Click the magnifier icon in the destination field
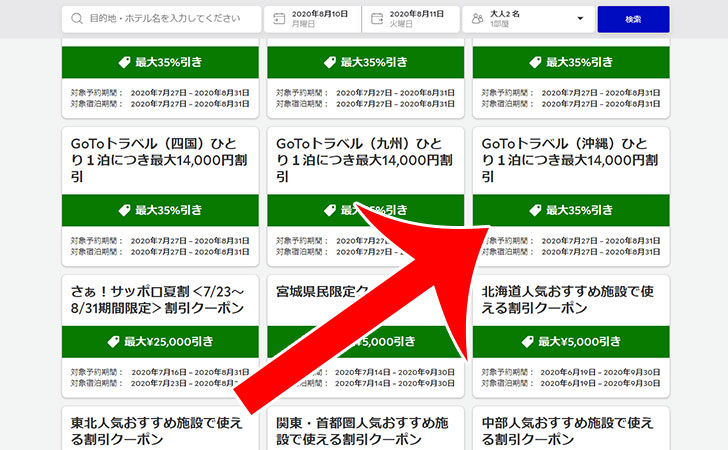Viewport: 728px width, 450px height. [77, 19]
